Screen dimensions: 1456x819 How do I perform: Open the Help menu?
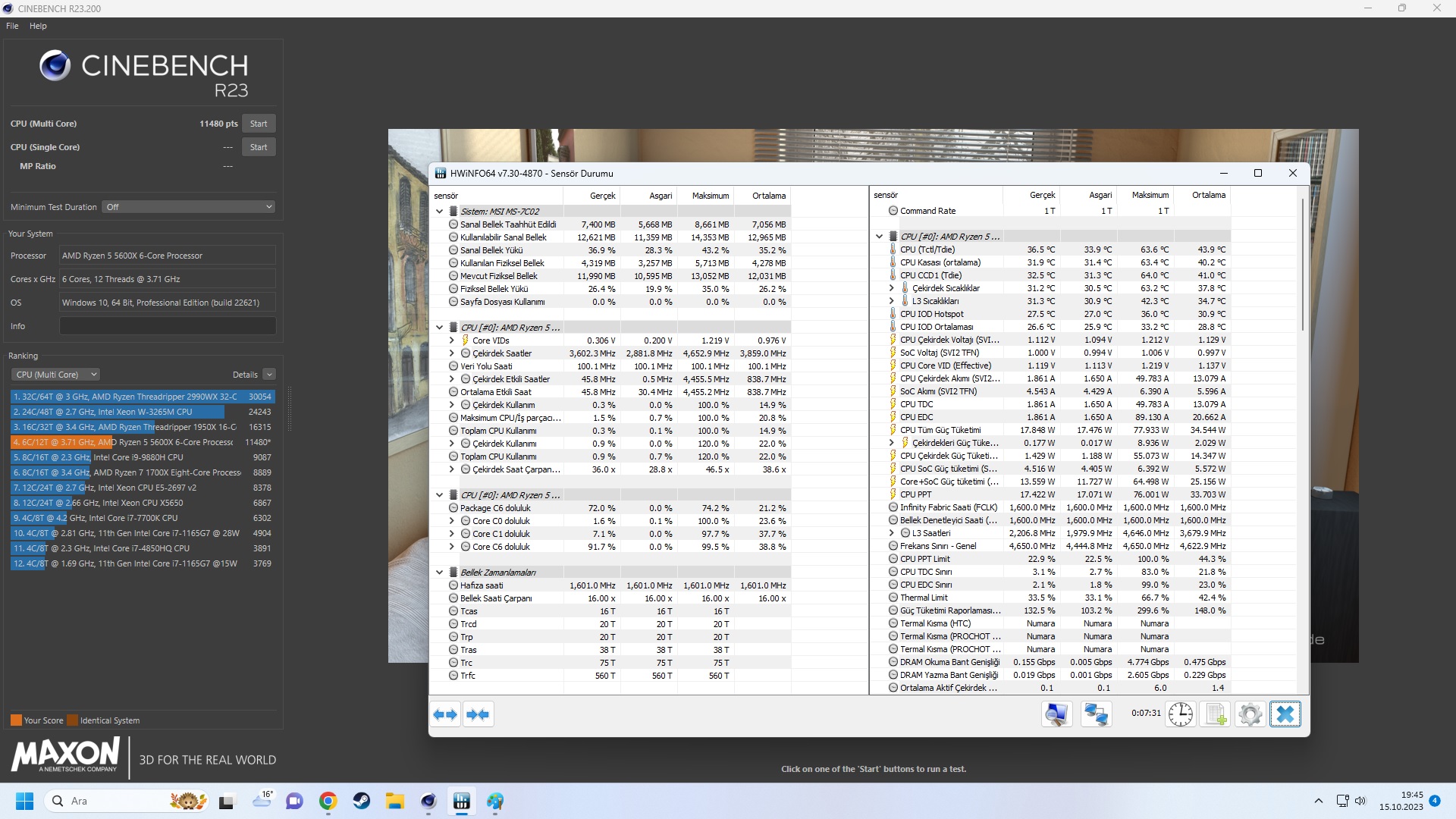click(38, 26)
